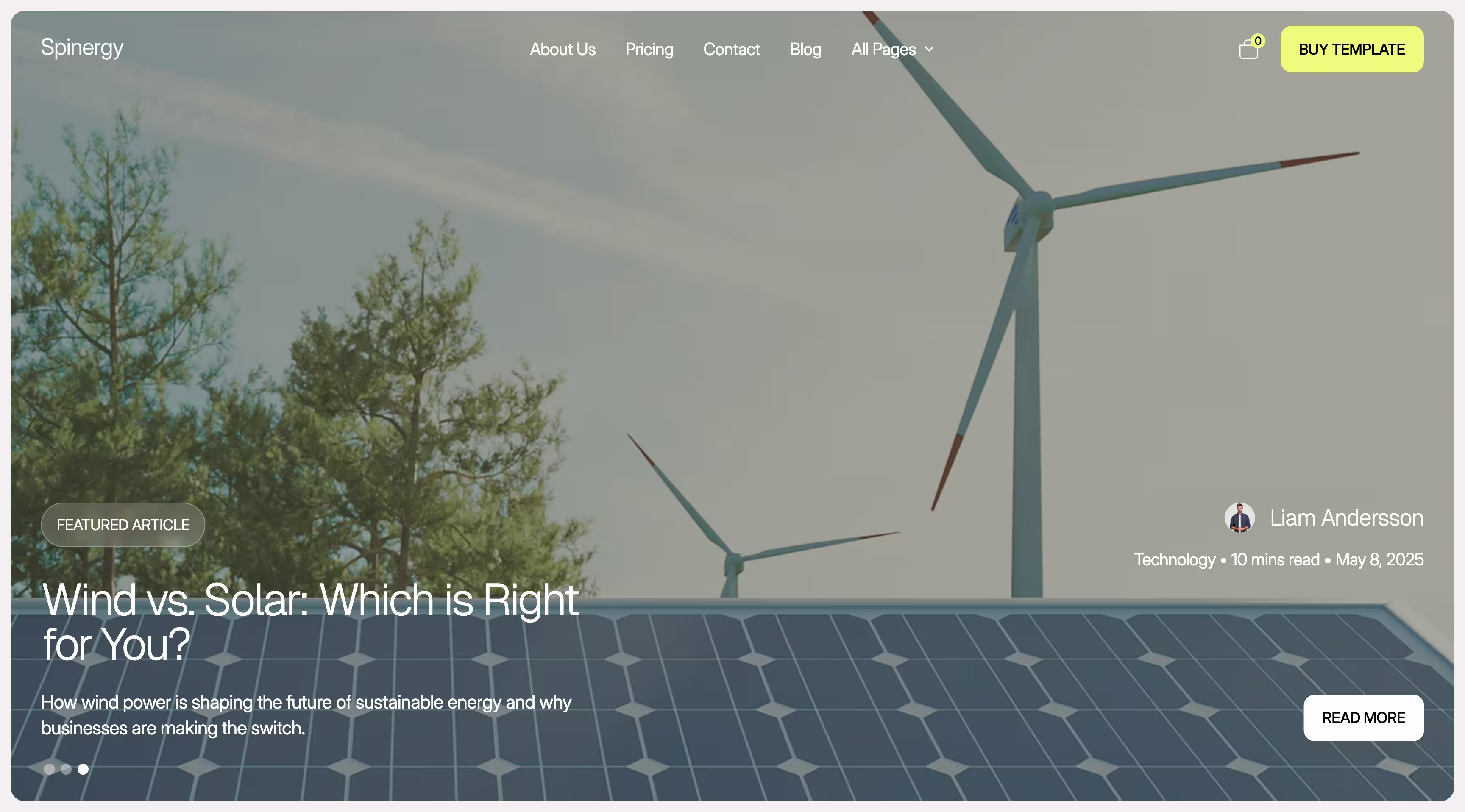Click the Technology category label
This screenshot has width=1465, height=812.
(x=1174, y=559)
